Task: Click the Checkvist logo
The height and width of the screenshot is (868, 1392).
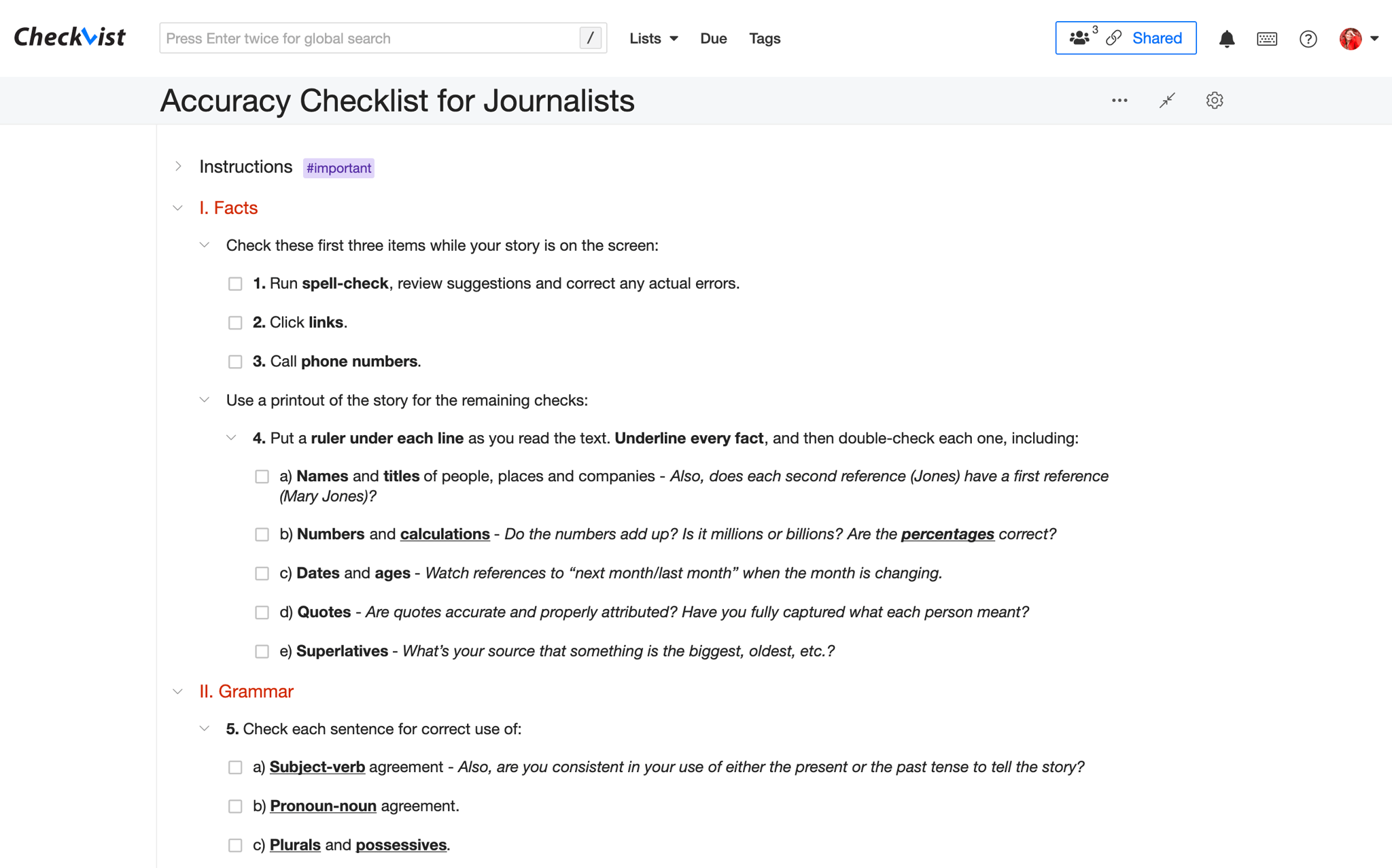Action: pos(69,37)
